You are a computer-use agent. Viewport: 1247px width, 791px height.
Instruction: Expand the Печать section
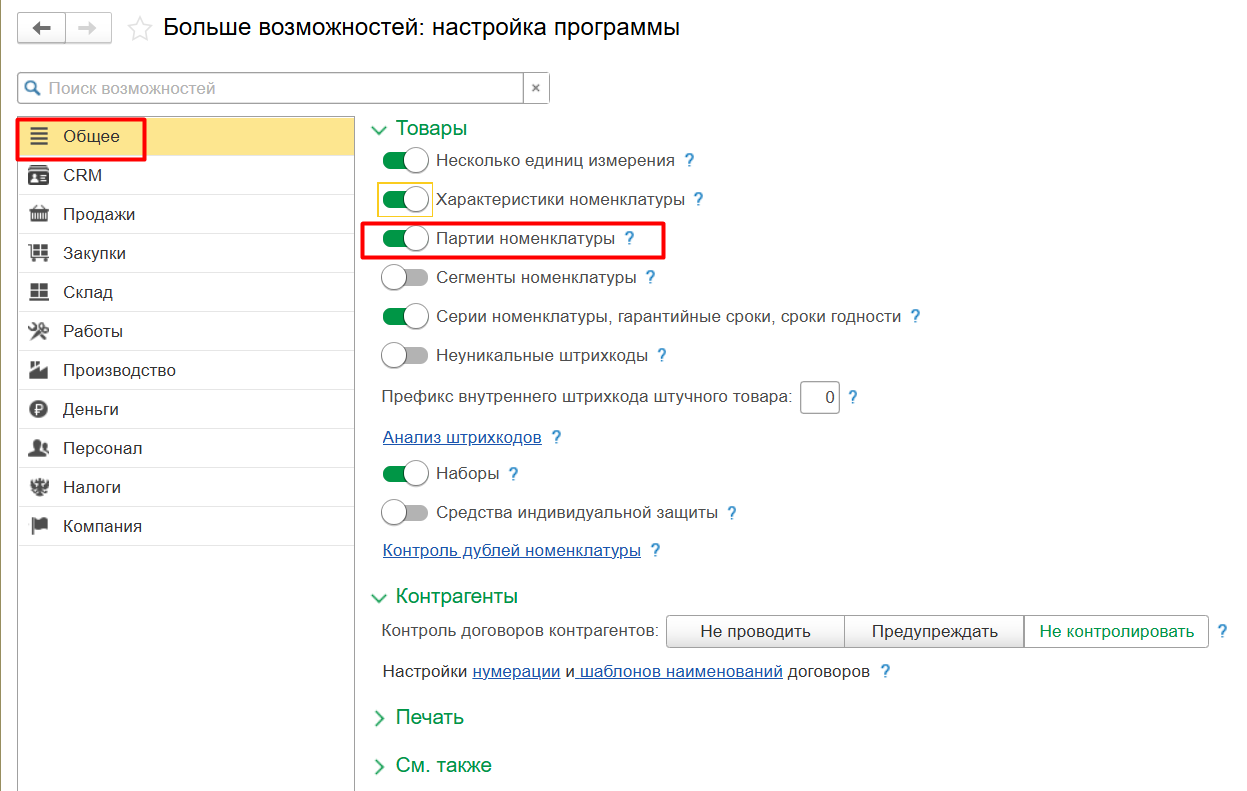point(379,718)
